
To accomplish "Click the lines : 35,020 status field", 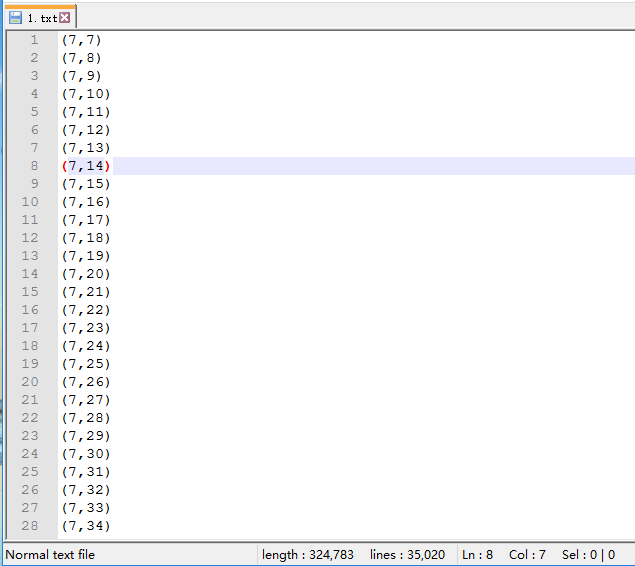I will 407,554.
